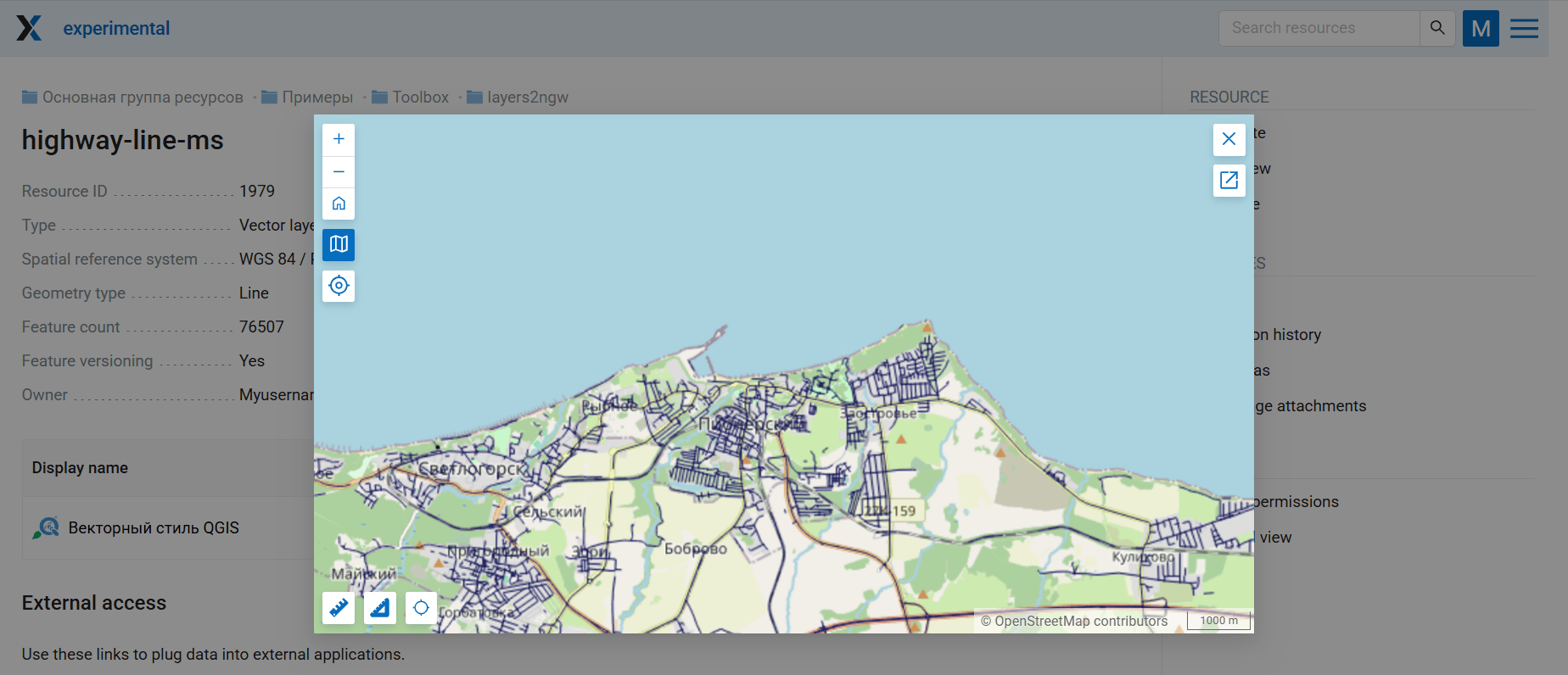Click the search magnifier button

(1437, 28)
